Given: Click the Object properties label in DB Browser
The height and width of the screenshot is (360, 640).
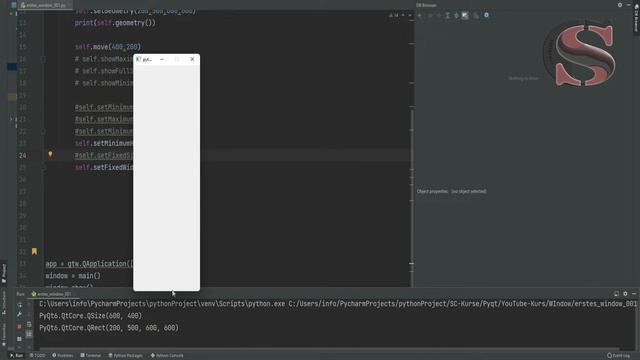Looking at the screenshot, I should click(433, 191).
